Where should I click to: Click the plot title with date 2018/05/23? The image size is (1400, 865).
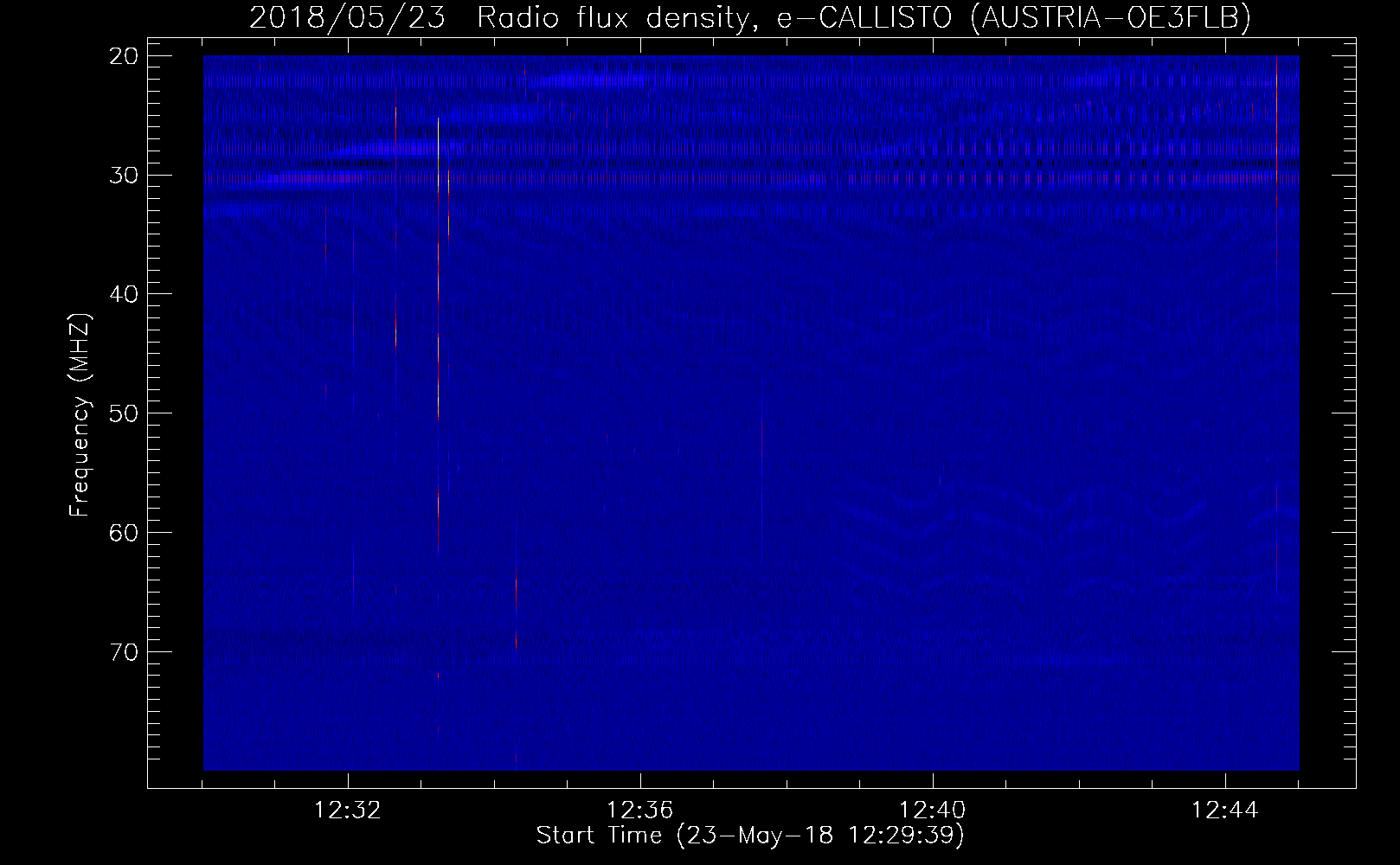[750, 17]
